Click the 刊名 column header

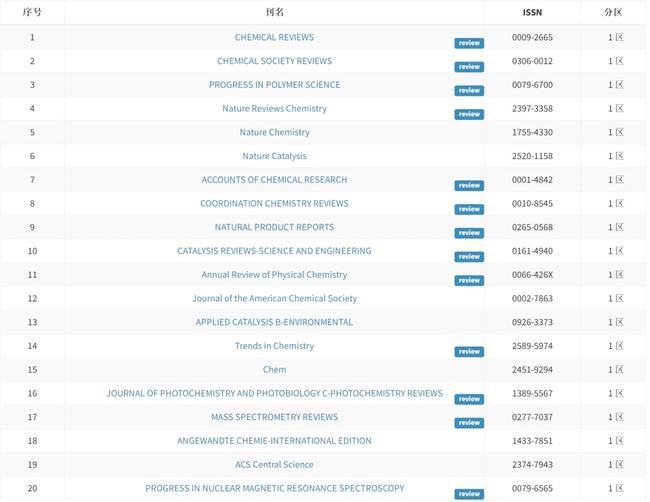coord(274,12)
